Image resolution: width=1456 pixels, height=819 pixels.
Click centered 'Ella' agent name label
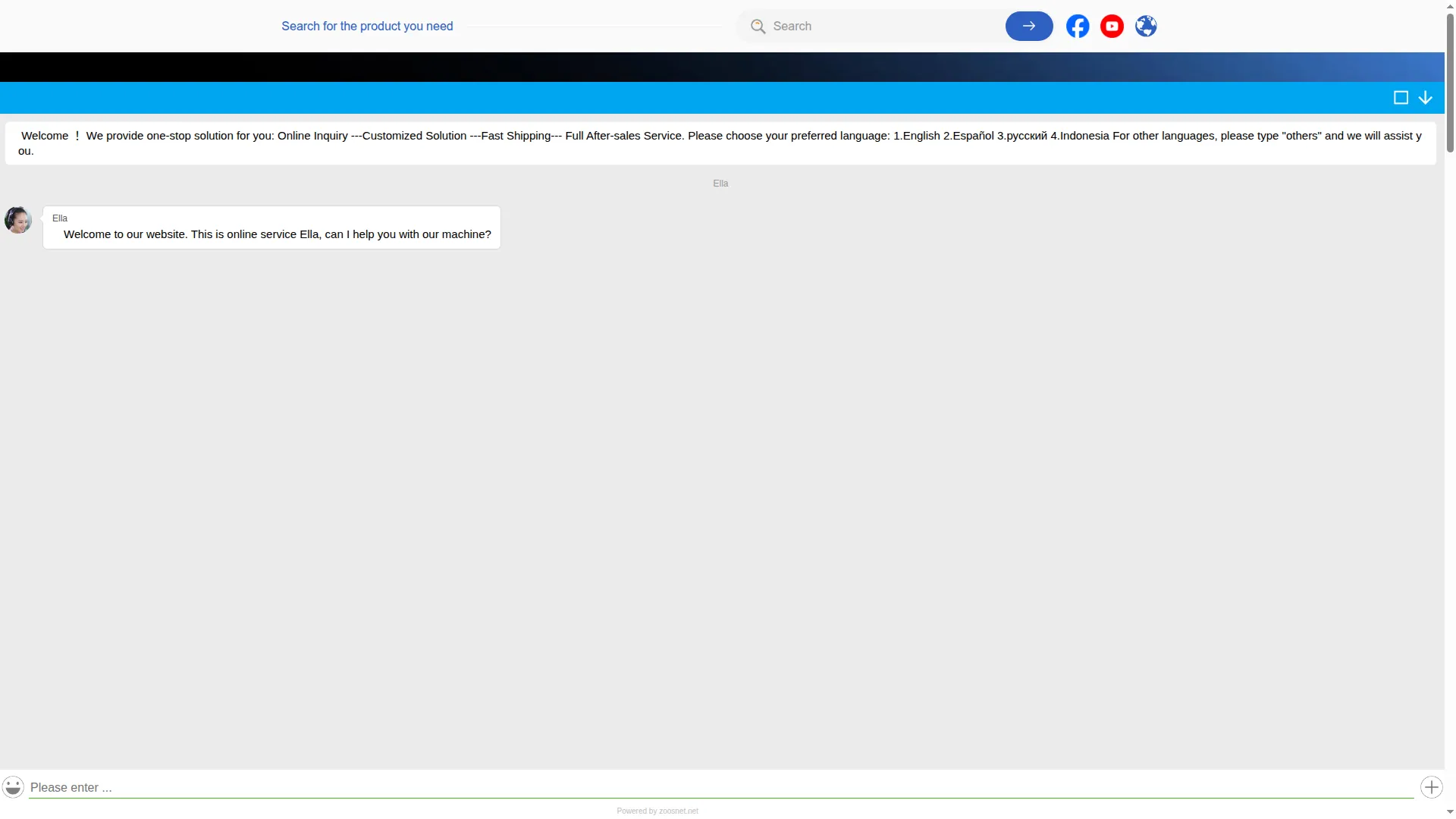[720, 184]
